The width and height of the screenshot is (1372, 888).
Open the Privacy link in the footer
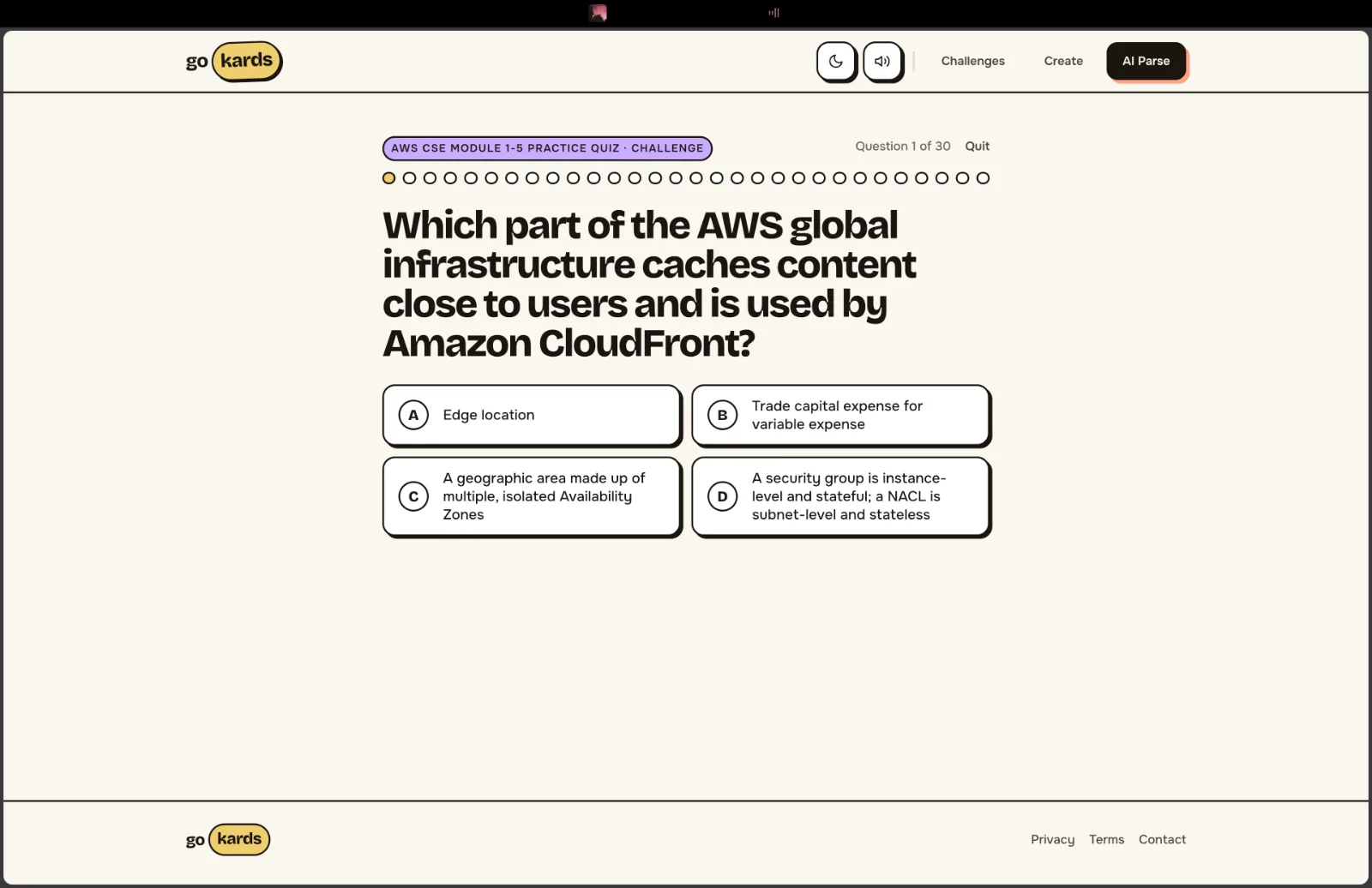click(1052, 840)
